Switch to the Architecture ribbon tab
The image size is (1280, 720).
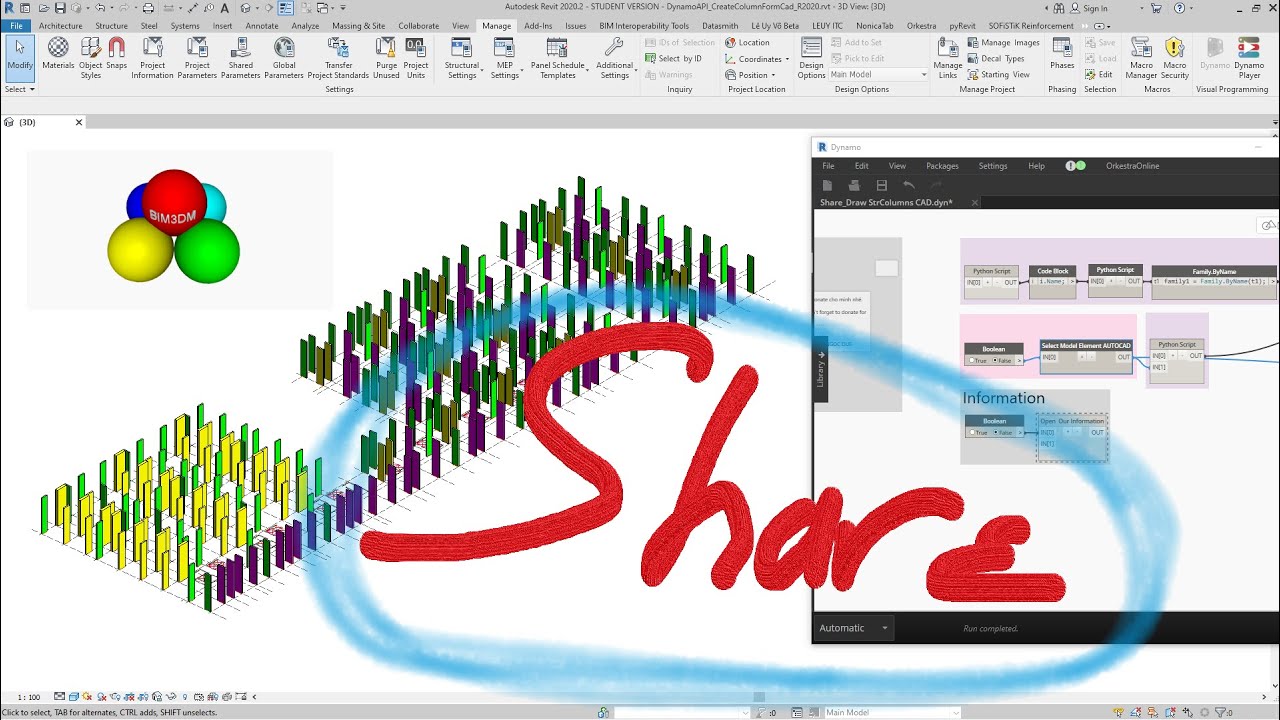tap(60, 26)
